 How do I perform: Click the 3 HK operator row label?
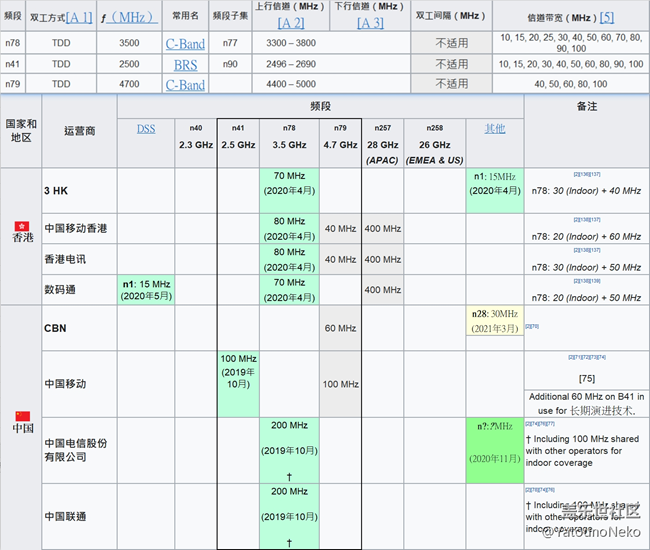pyautogui.click(x=56, y=191)
